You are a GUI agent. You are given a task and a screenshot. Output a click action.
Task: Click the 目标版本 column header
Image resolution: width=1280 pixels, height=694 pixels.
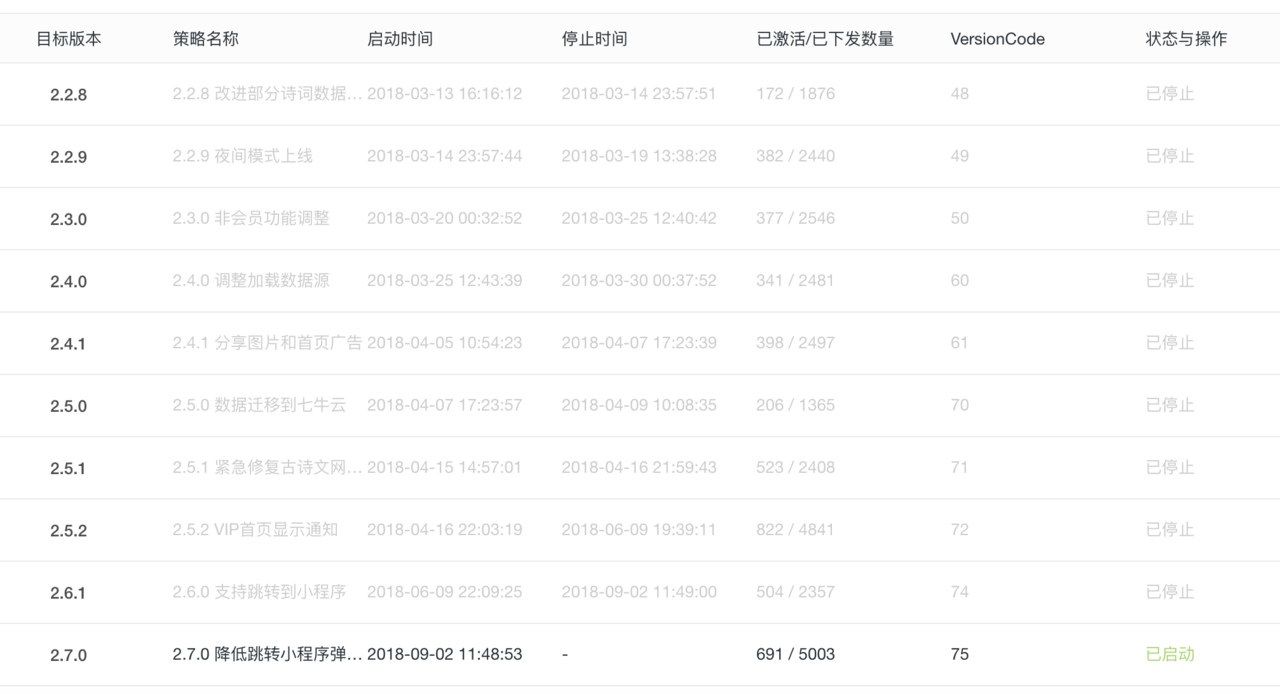[69, 39]
